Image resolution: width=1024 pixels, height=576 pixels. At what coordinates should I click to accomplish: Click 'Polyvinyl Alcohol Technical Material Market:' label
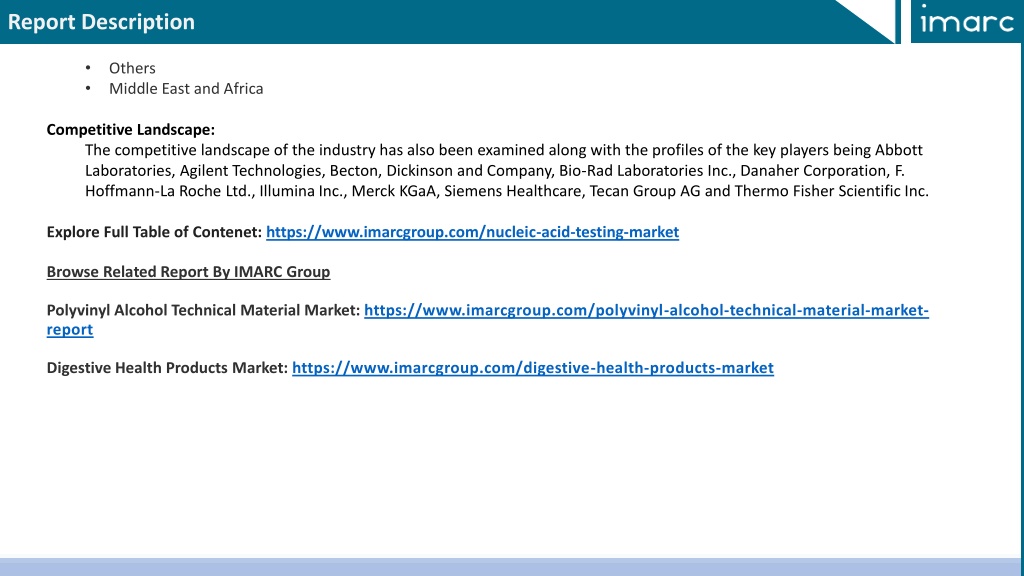click(203, 310)
